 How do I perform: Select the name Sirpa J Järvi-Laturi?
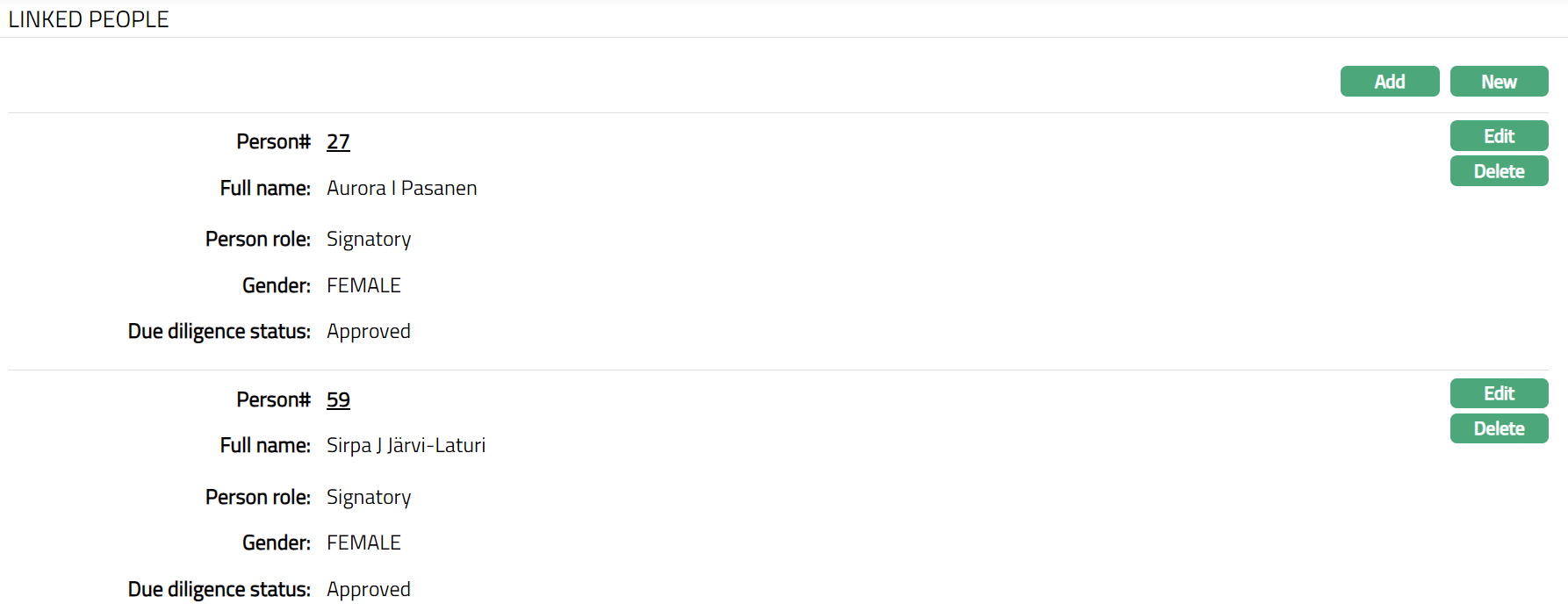(406, 446)
